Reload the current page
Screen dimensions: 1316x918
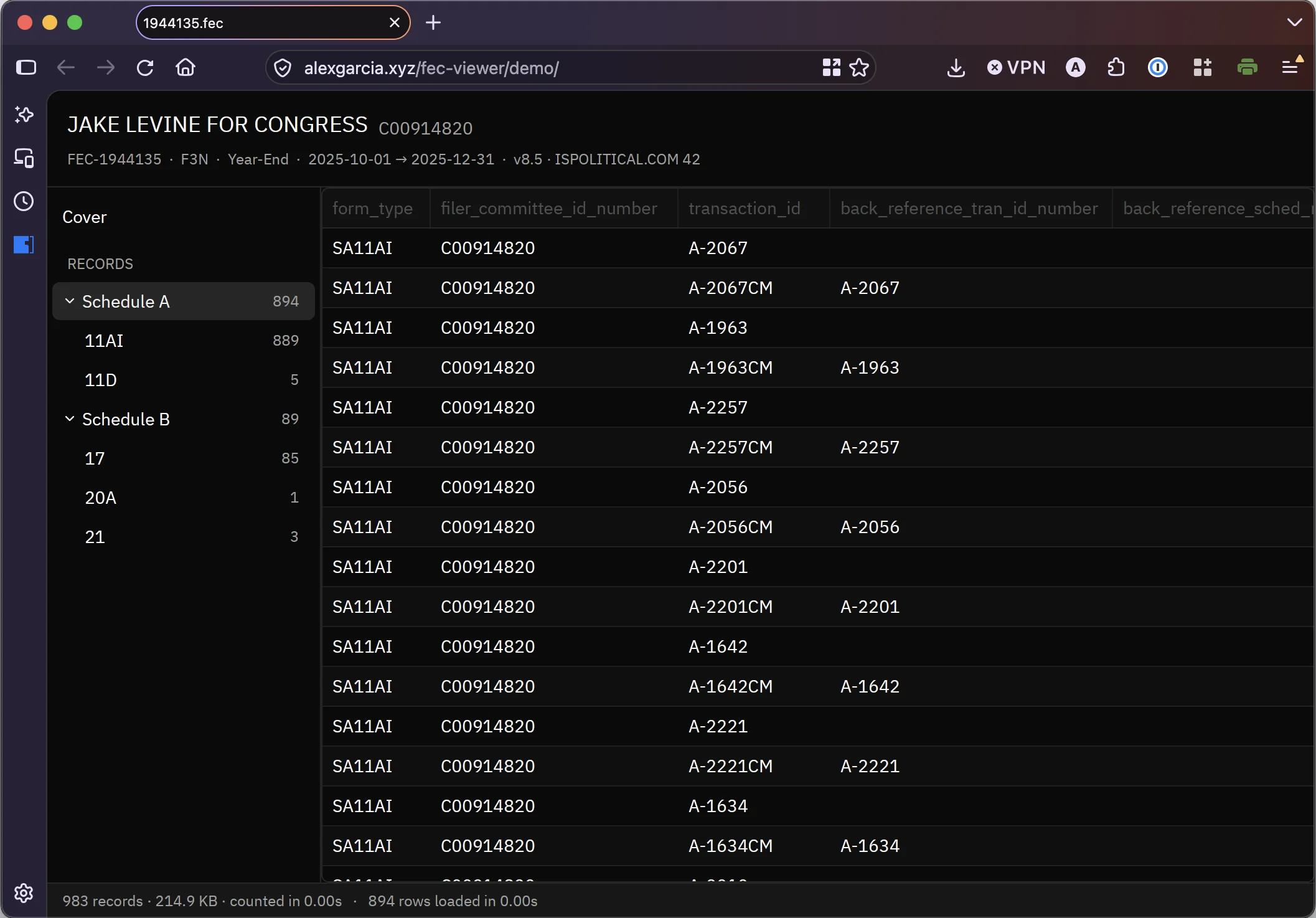click(145, 67)
